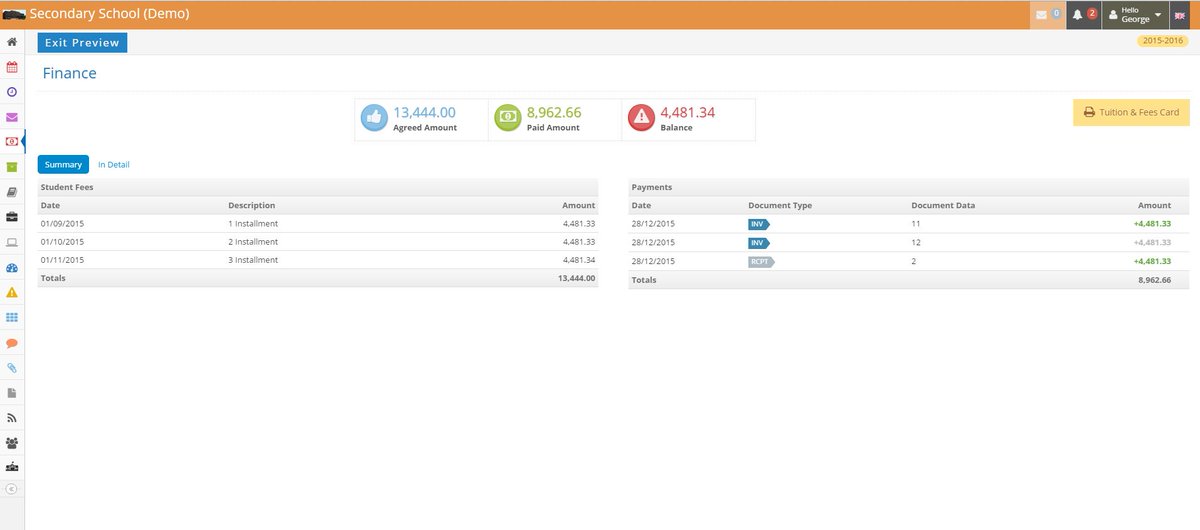The height and width of the screenshot is (530, 1200).
Task: Click the 2015-2016 academic year badge
Action: point(1161,40)
